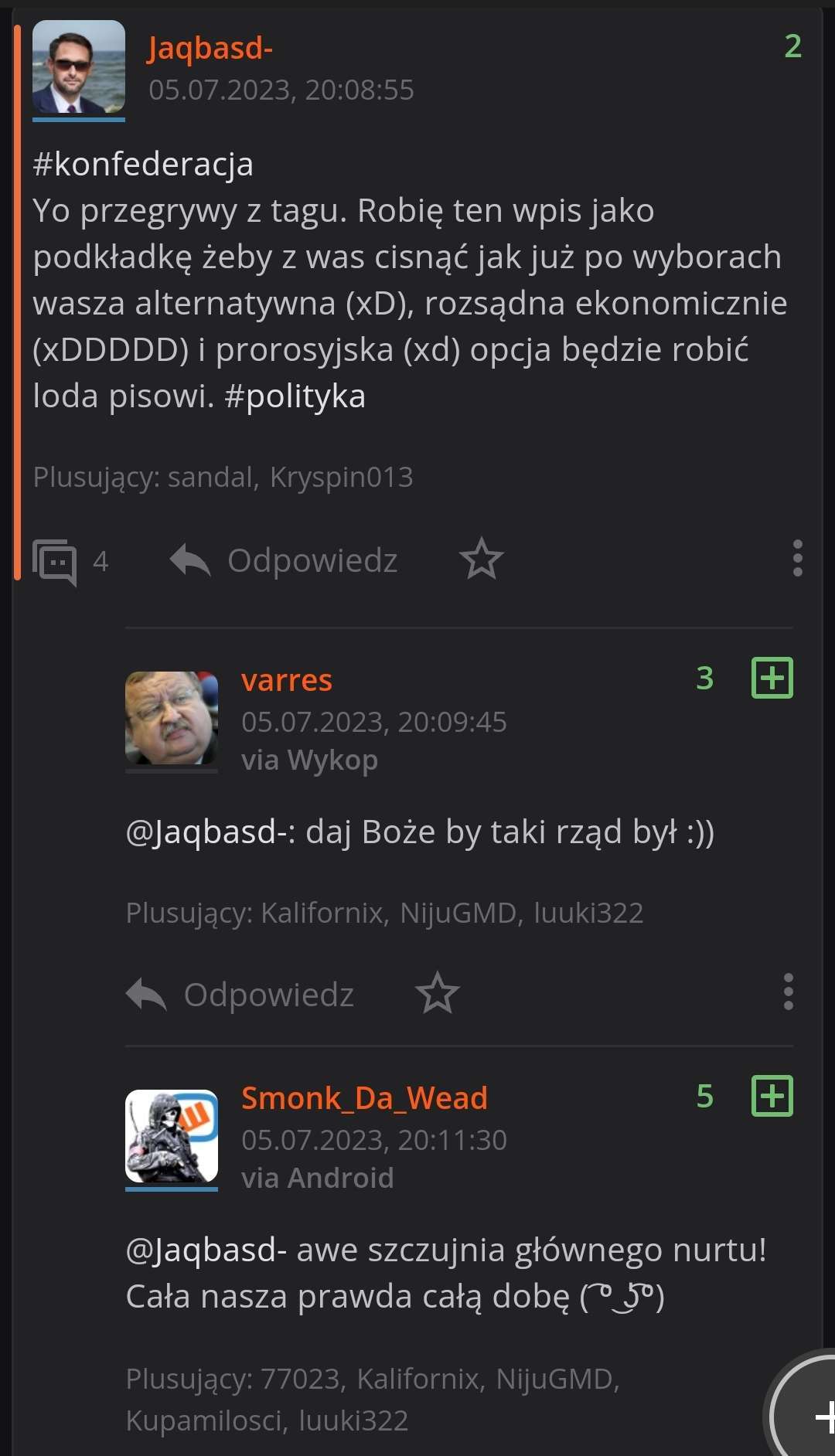
Task: Open voter Kryspin013 profile
Action: click(x=342, y=477)
